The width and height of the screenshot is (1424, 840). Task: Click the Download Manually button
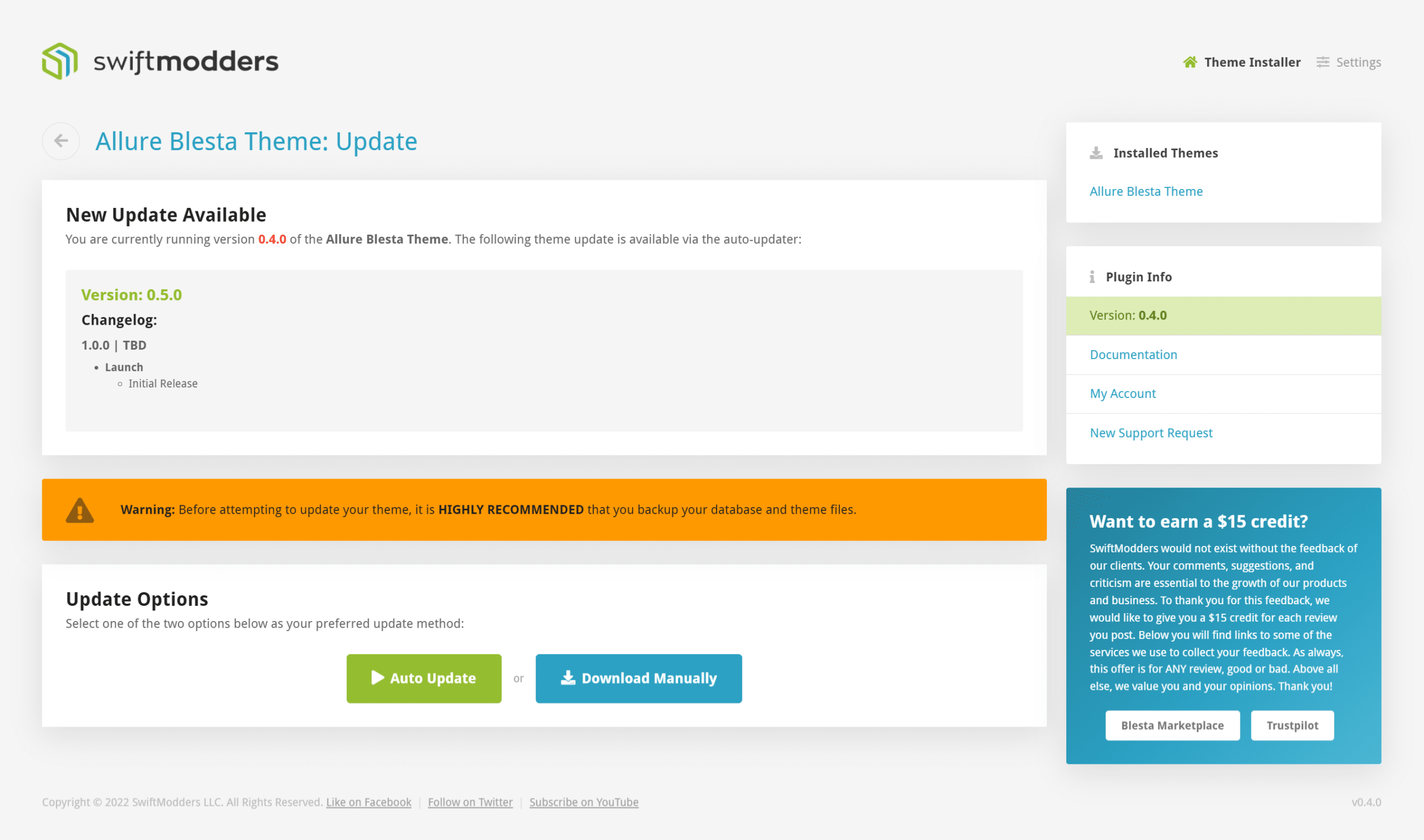click(638, 679)
